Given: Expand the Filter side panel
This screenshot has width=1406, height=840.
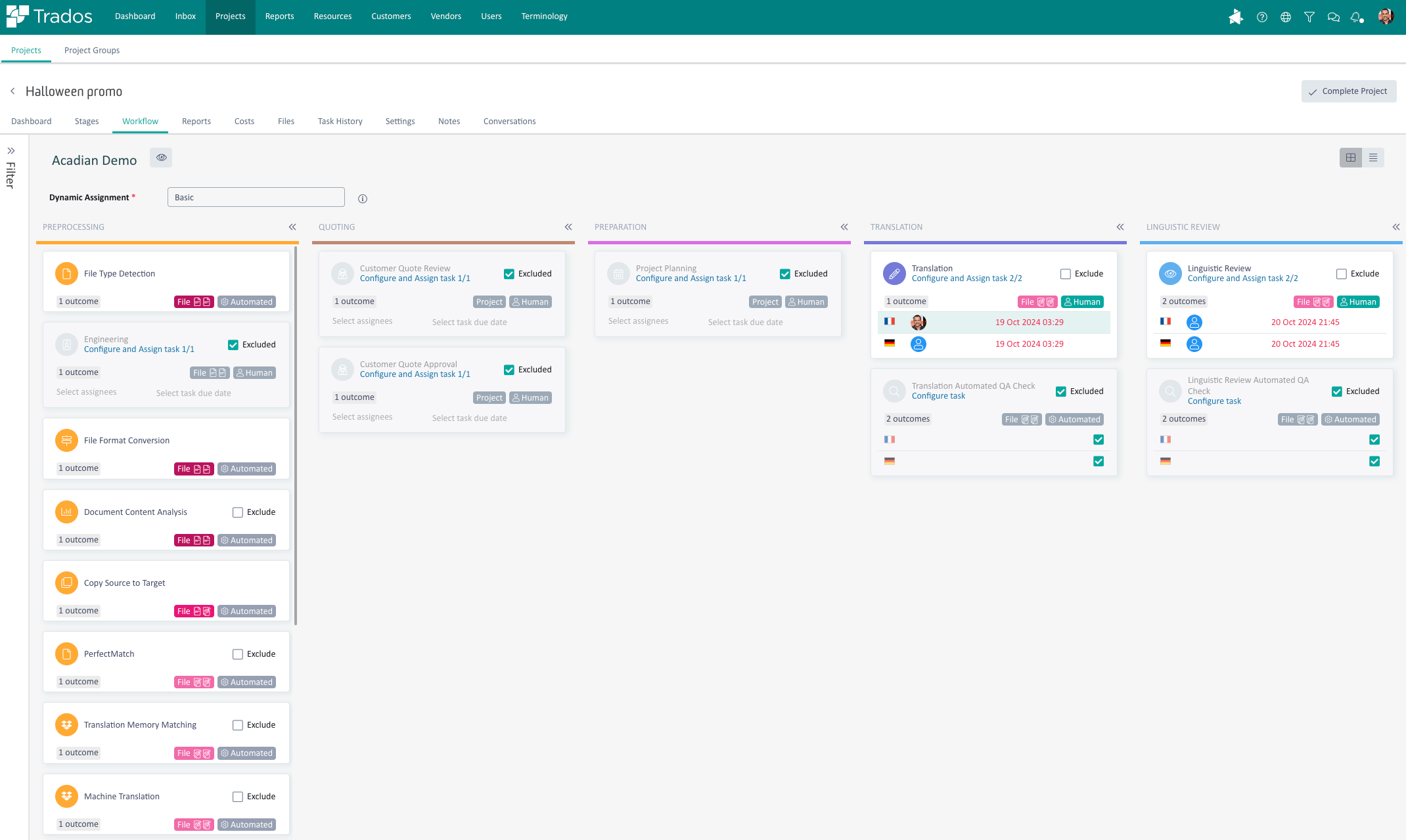Looking at the screenshot, I should click(x=11, y=151).
